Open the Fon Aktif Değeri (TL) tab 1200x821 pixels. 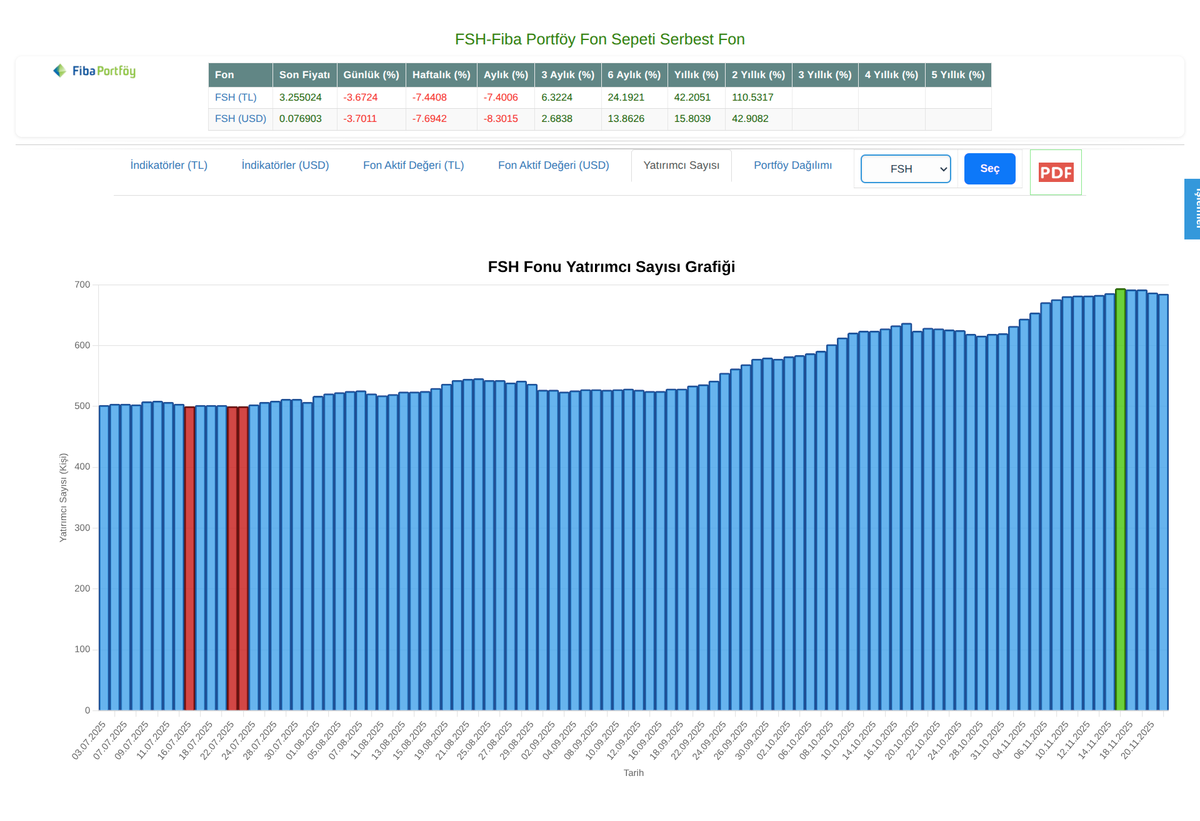tap(413, 165)
